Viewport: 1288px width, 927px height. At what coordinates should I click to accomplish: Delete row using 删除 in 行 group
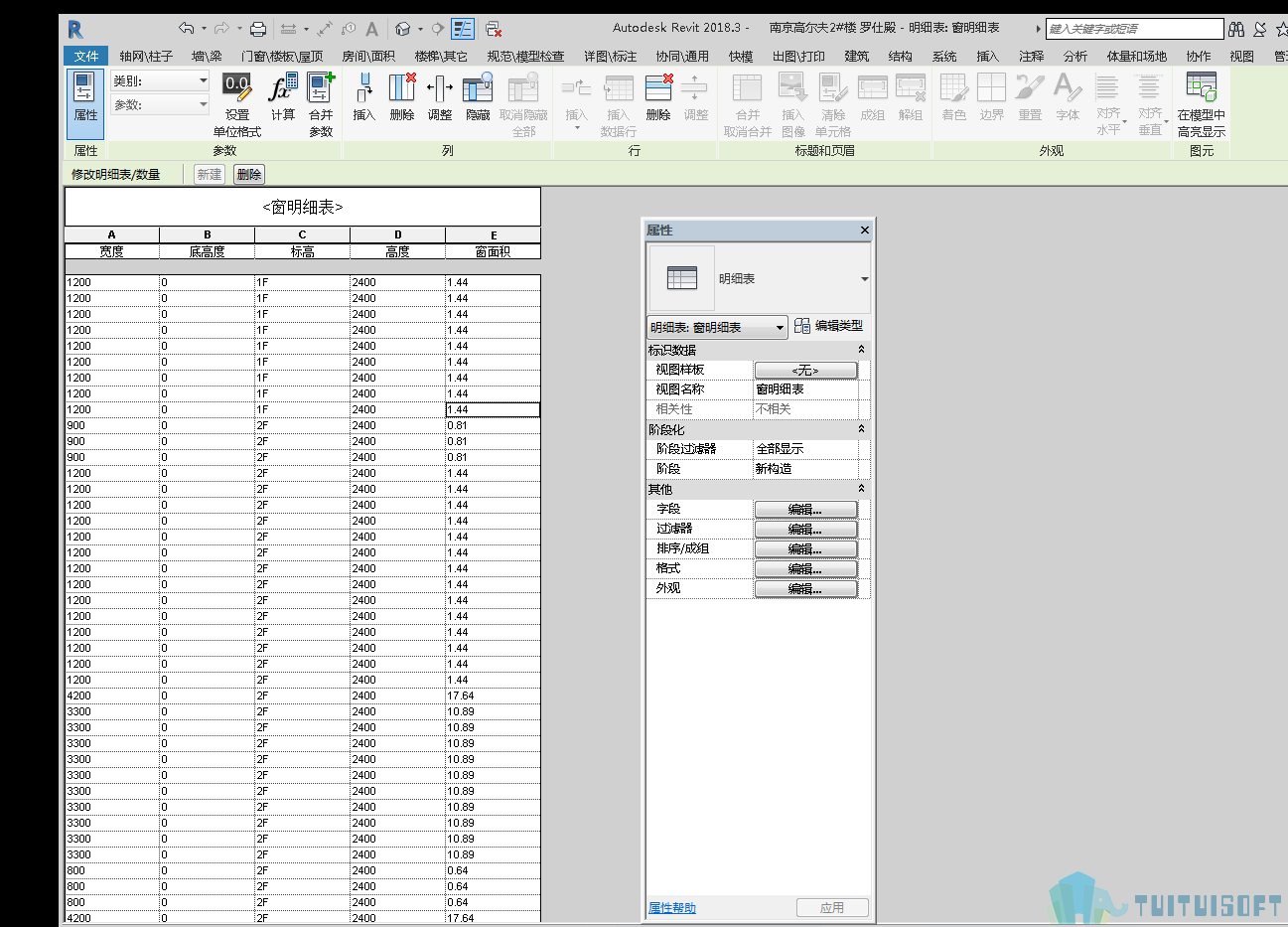click(x=657, y=97)
